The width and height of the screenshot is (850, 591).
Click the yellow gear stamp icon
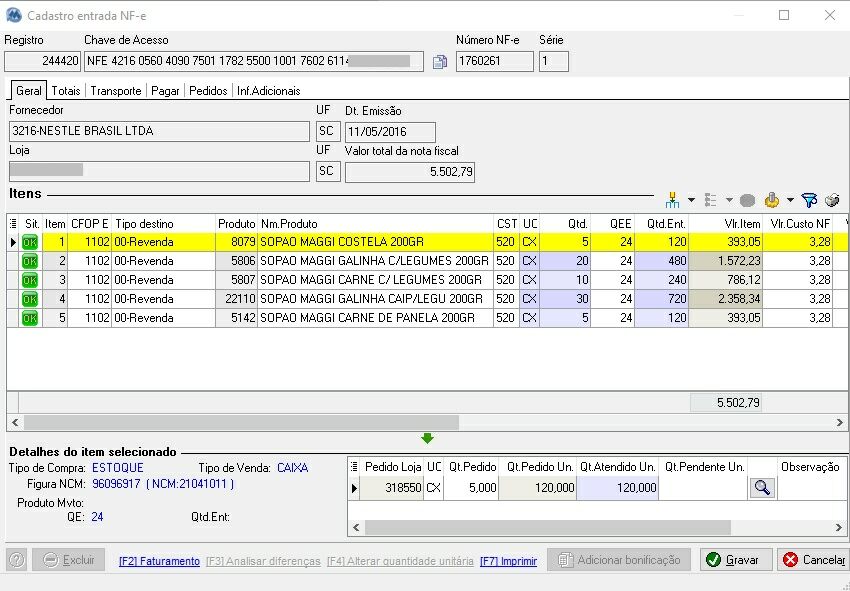click(772, 201)
